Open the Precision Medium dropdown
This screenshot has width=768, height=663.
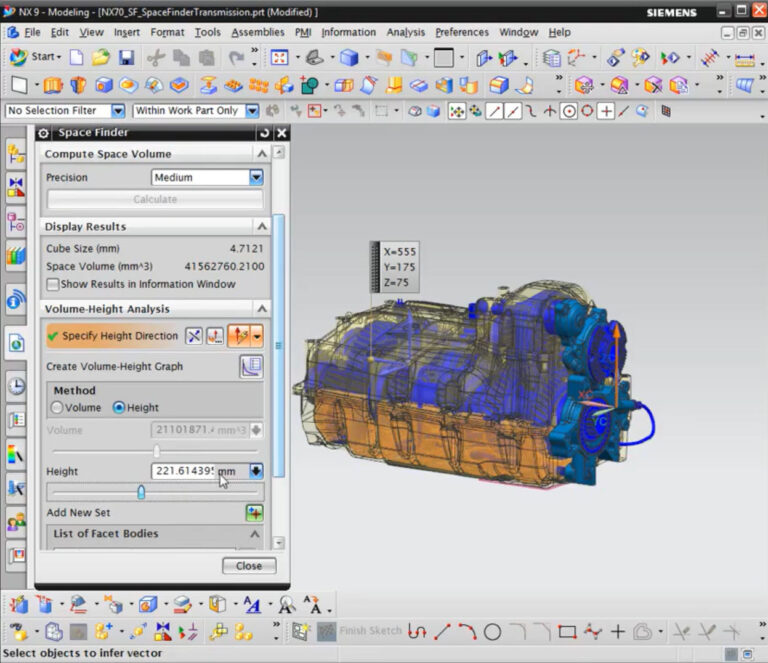pyautogui.click(x=256, y=177)
